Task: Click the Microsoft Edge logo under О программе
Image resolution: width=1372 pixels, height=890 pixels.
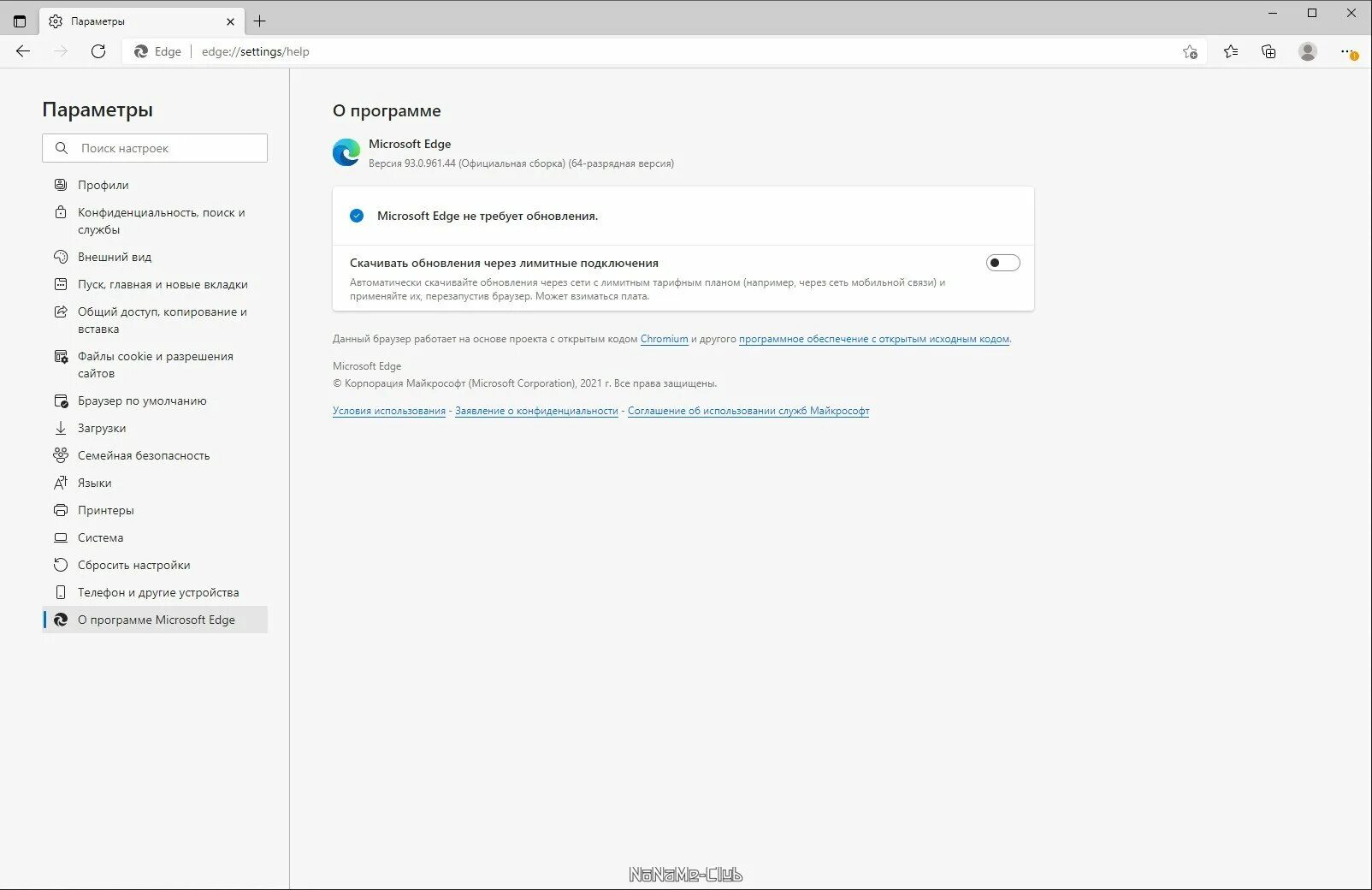Action: [346, 152]
